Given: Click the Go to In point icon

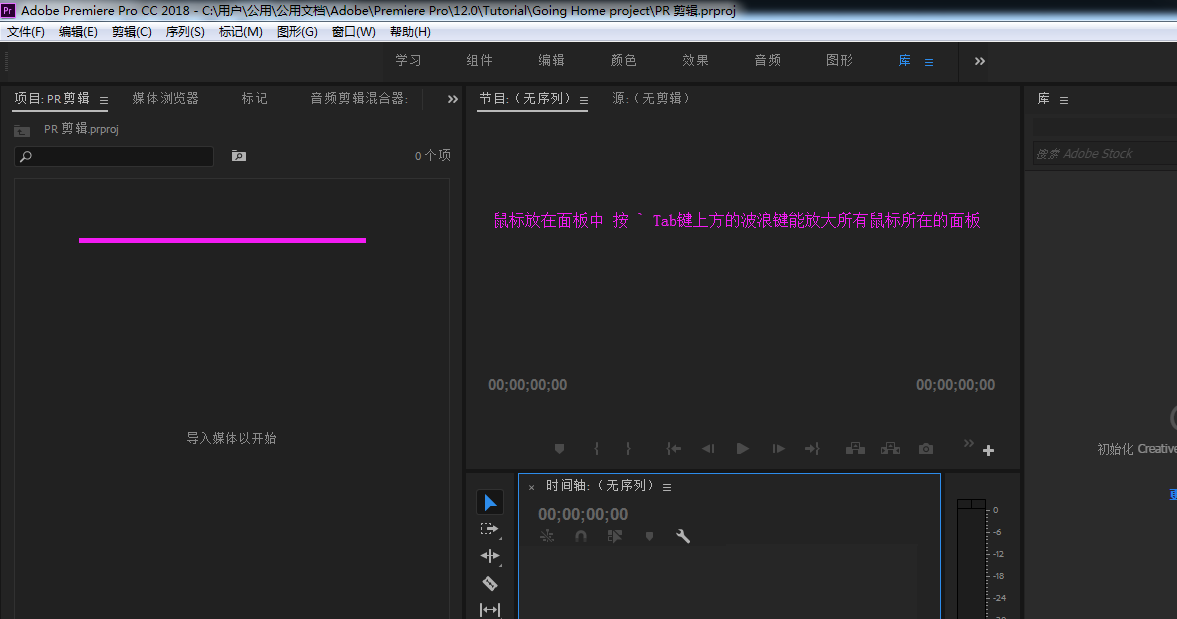Looking at the screenshot, I should pyautogui.click(x=673, y=449).
